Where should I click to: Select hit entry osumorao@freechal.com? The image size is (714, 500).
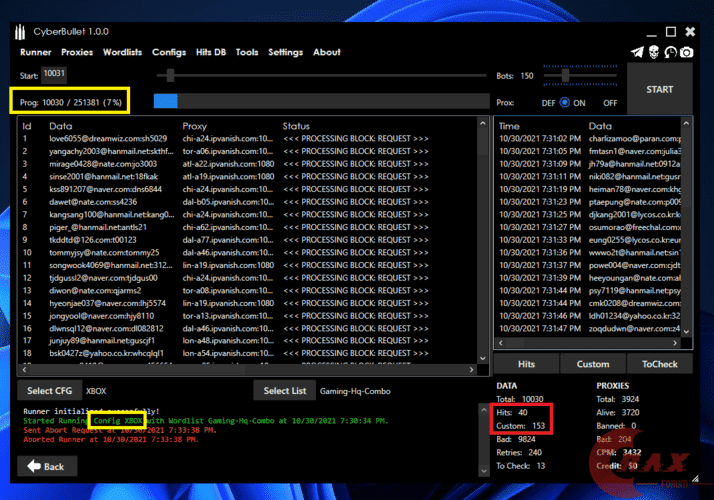(x=590, y=227)
